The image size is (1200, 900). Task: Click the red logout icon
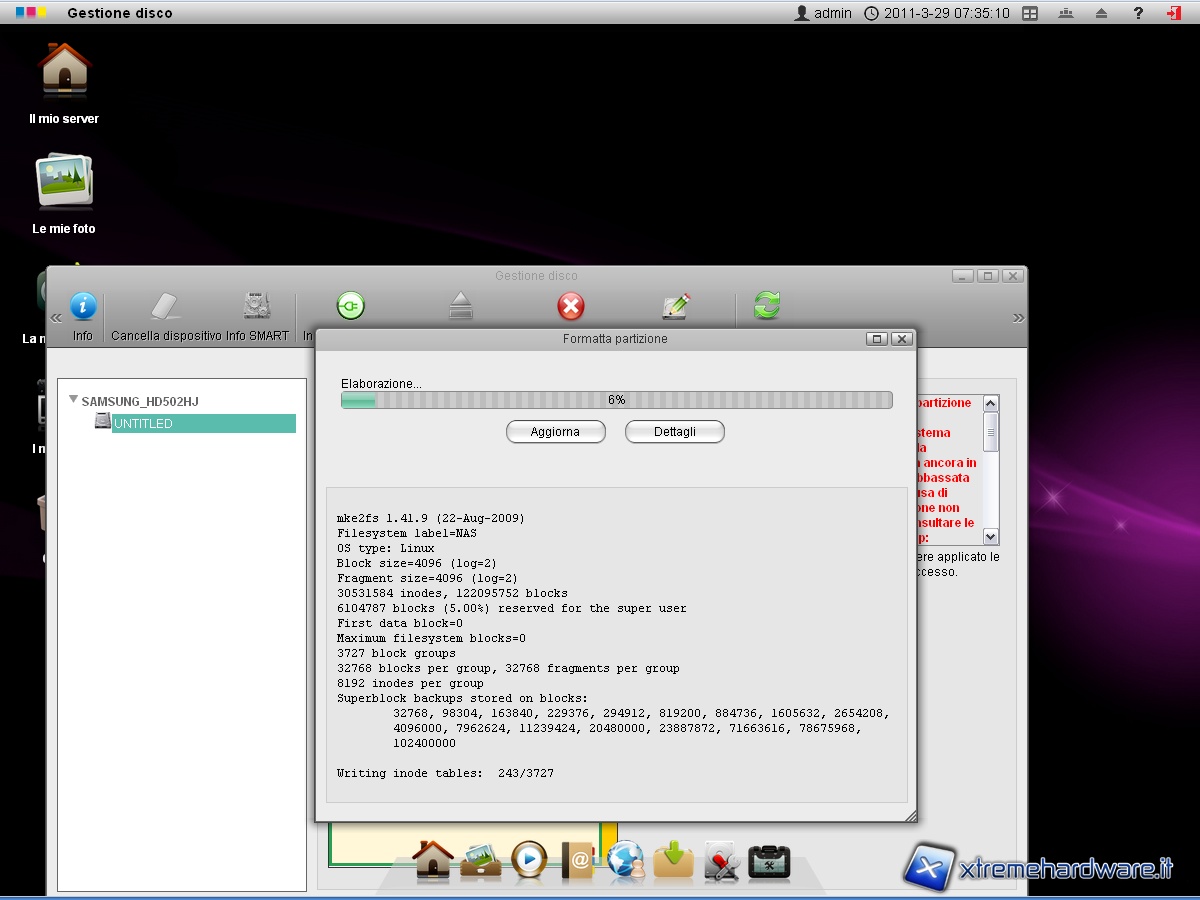(x=1173, y=13)
